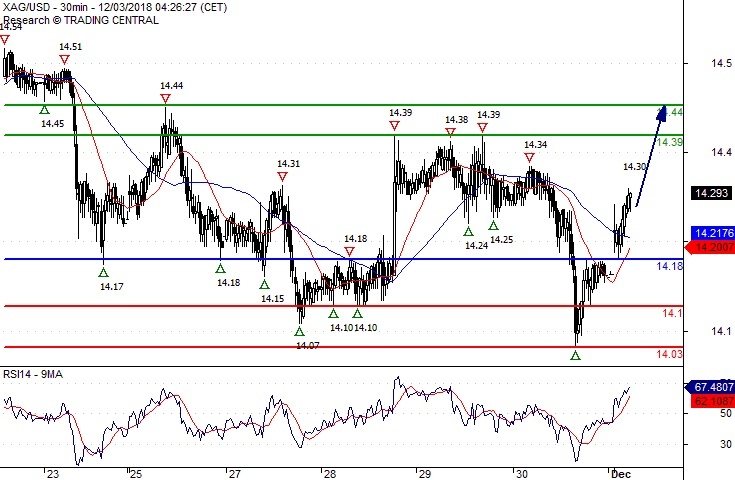
Task: Select the green triangle marking the 14.17 low
Action: pyautogui.click(x=103, y=273)
